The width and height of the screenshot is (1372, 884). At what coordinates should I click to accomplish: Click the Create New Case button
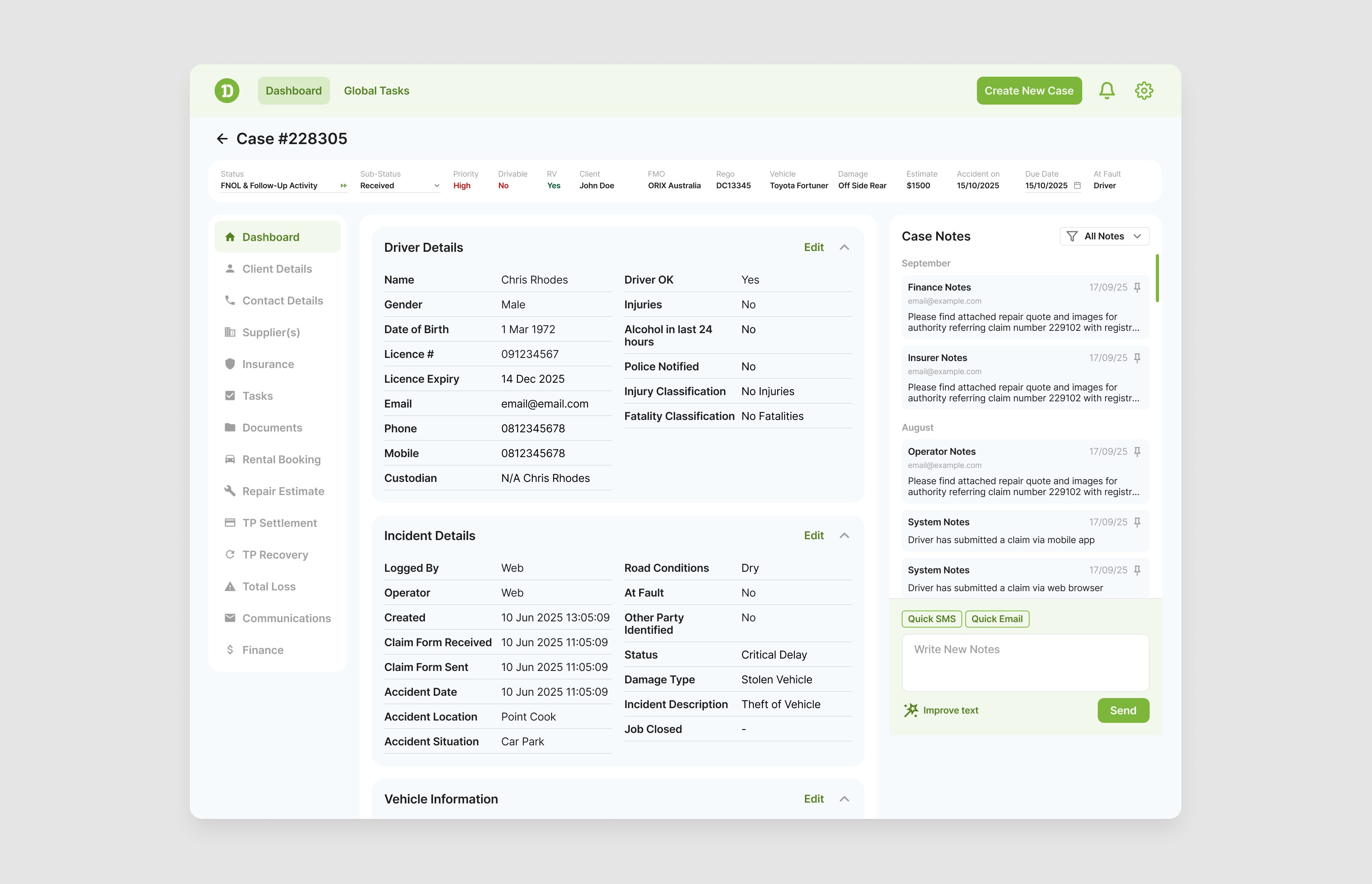[1029, 91]
